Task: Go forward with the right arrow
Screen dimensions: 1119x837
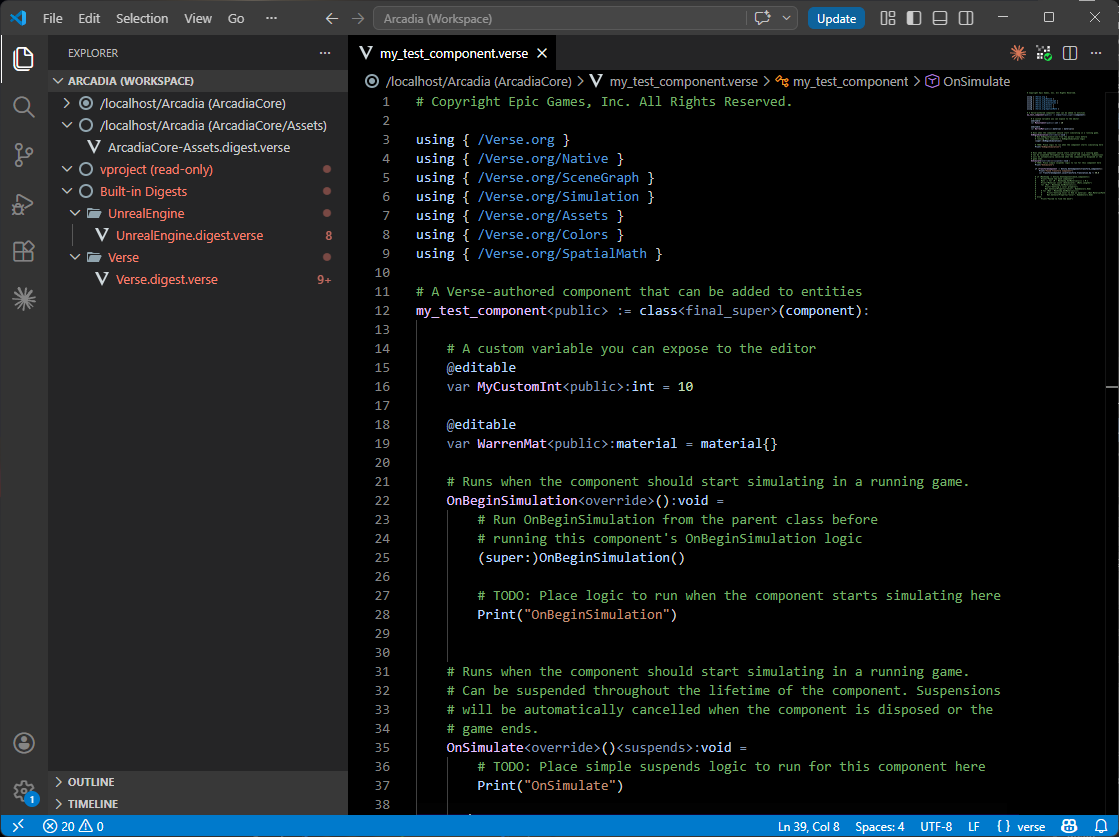Action: pyautogui.click(x=358, y=19)
